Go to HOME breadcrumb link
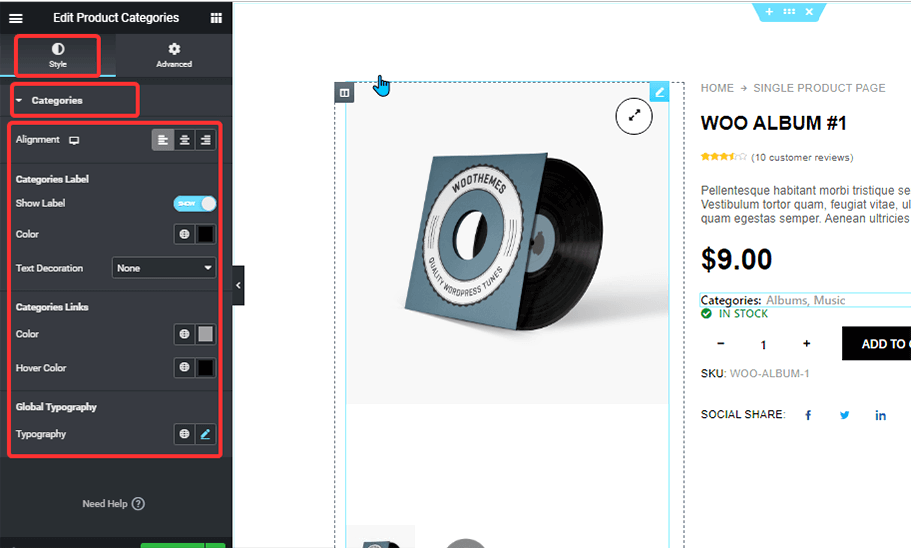Viewport: 911px width, 548px height. pos(717,88)
